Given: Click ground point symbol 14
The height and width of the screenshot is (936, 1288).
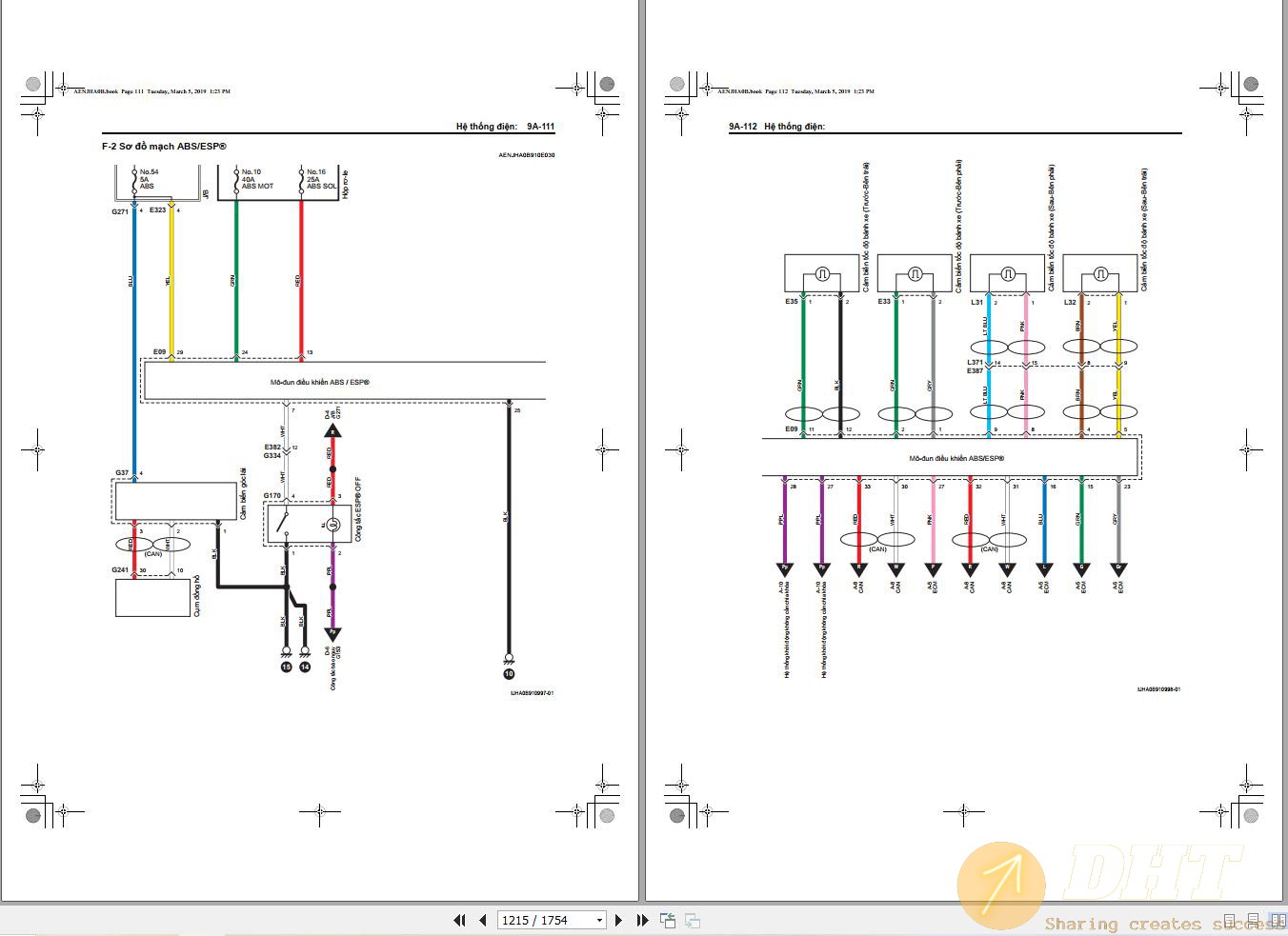Looking at the screenshot, I should pyautogui.click(x=305, y=667).
